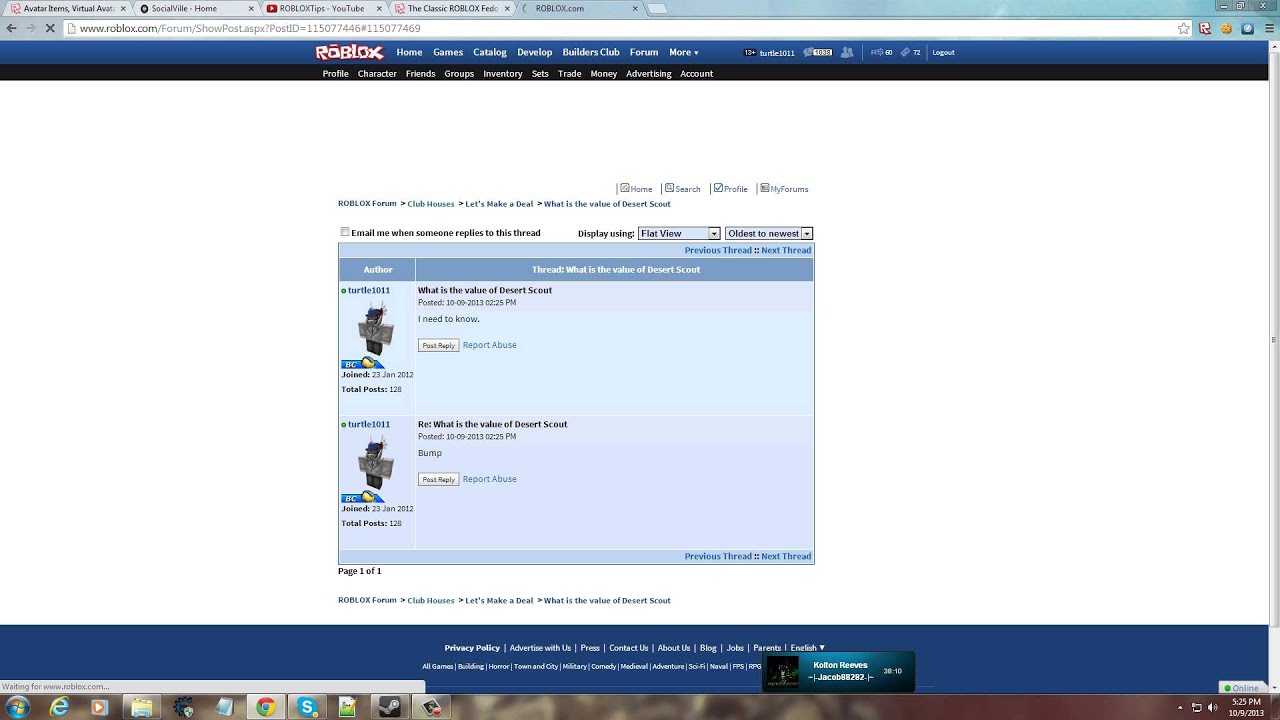Open the English language dropdown in footer

[808, 648]
